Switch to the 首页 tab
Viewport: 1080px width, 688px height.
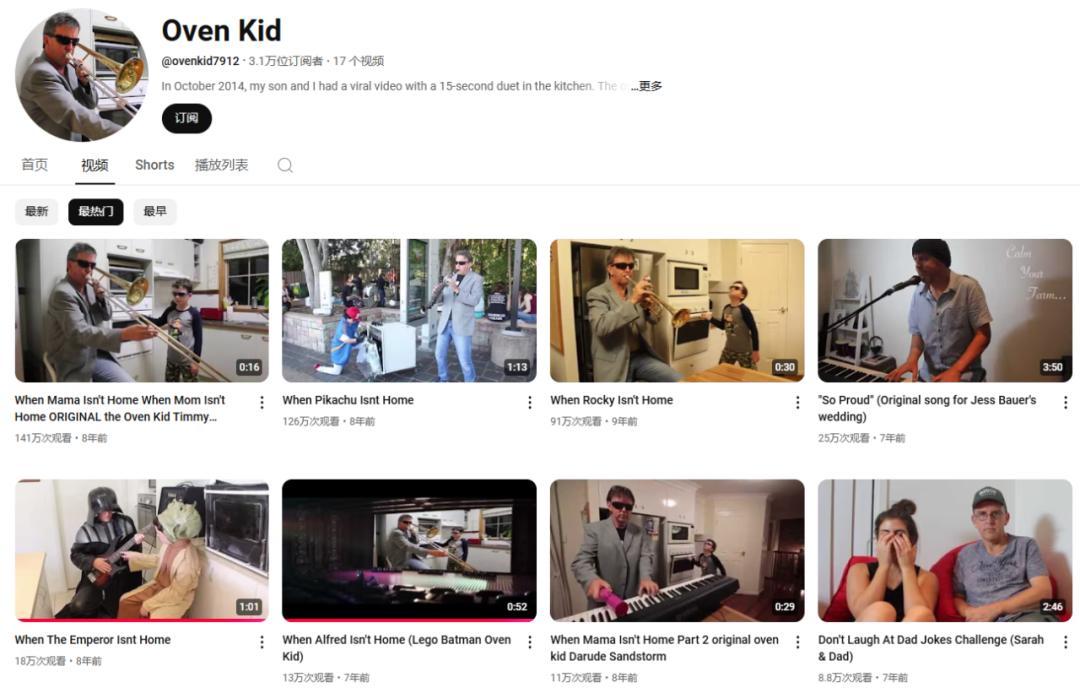pos(35,165)
